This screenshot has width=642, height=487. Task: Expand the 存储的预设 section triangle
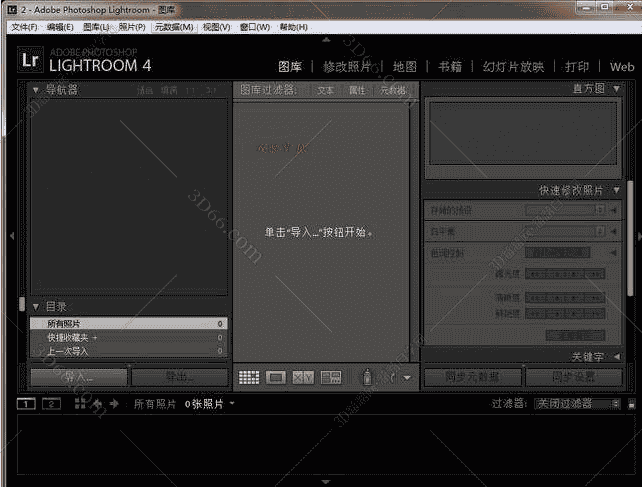[613, 210]
